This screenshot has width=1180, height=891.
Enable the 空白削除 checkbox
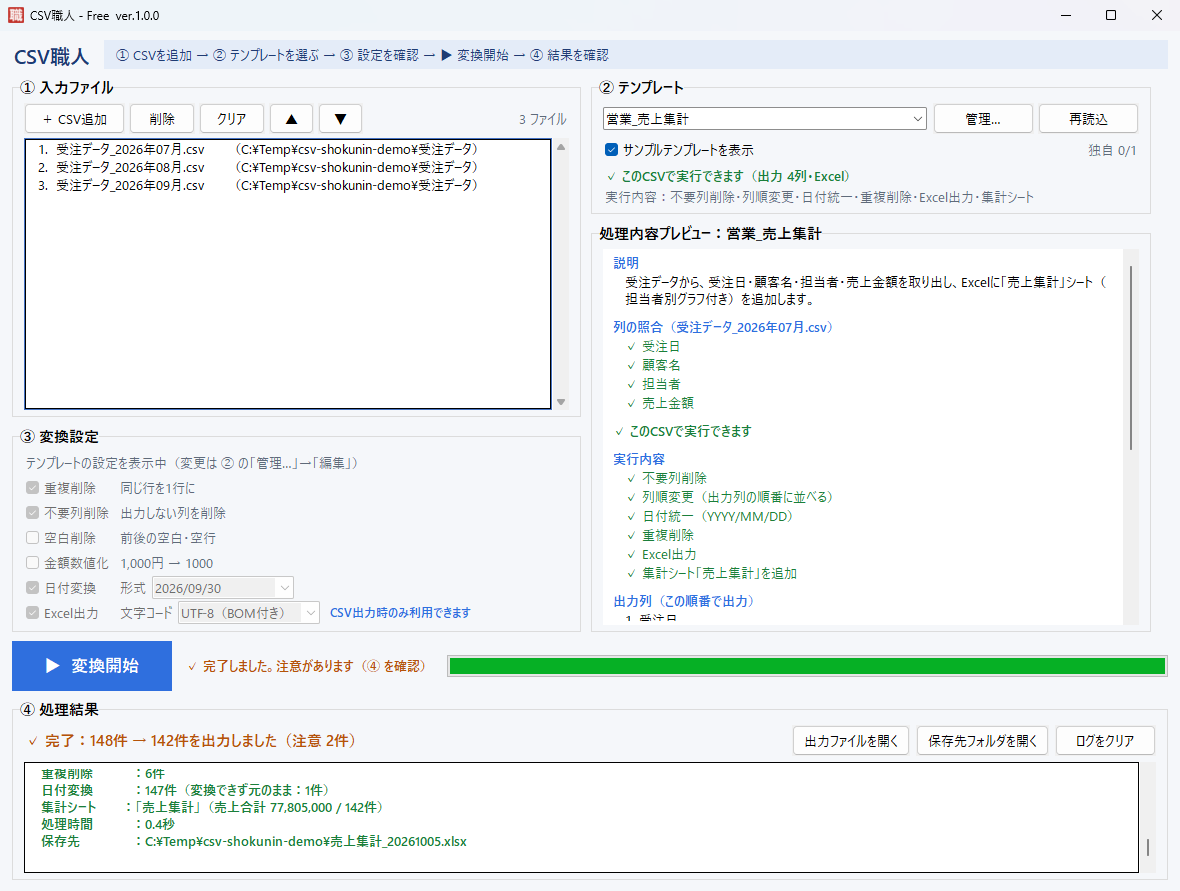(32, 537)
